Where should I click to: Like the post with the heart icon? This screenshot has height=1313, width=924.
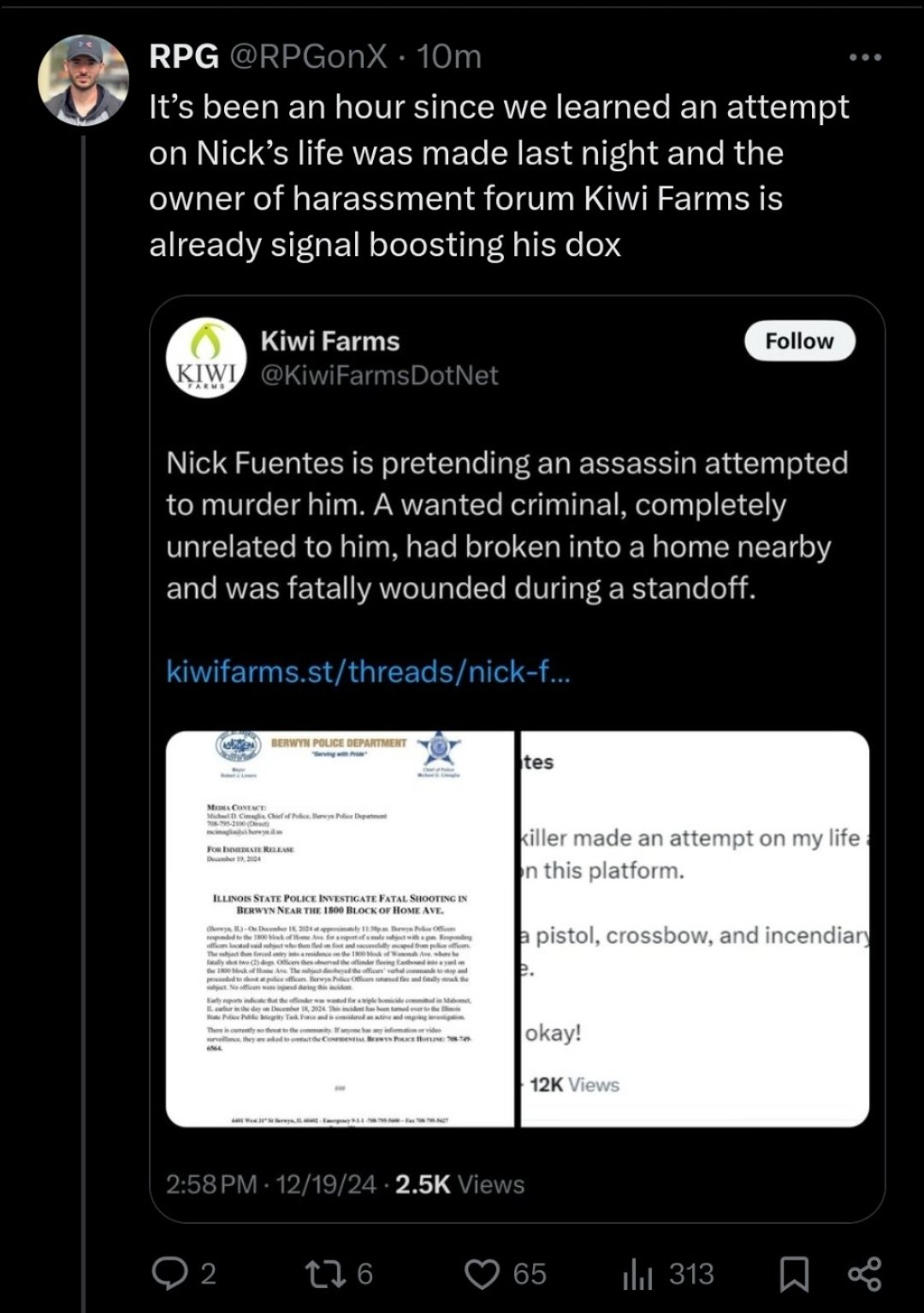click(x=482, y=1274)
